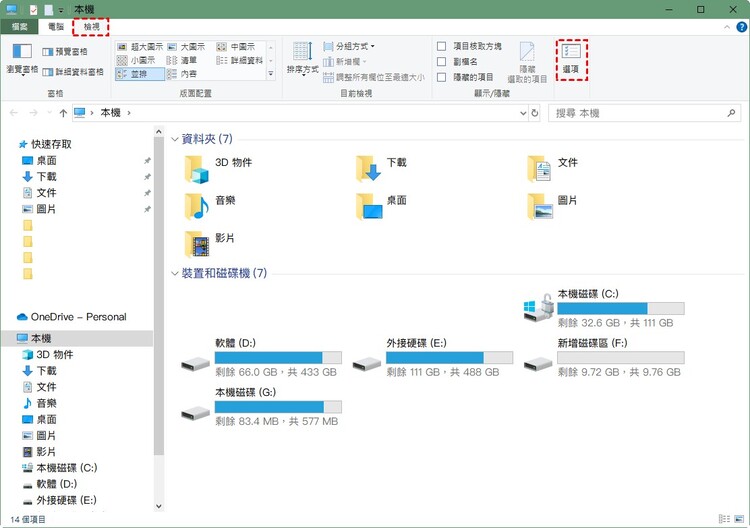Open the 新增欄 dropdown
This screenshot has height=528, width=750.
click(345, 62)
